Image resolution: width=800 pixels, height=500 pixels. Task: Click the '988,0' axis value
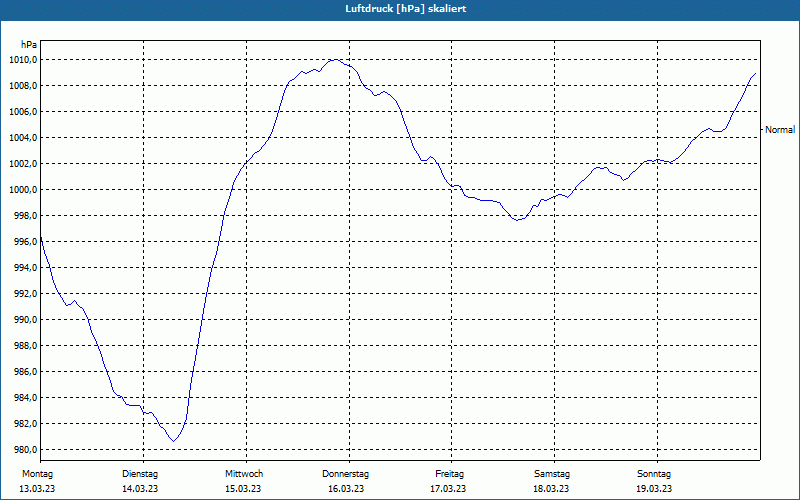coord(25,346)
